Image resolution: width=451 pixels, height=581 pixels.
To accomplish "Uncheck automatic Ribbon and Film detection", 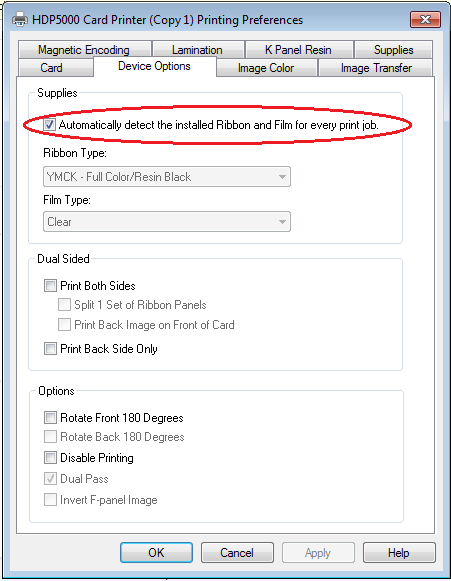I will coord(49,124).
